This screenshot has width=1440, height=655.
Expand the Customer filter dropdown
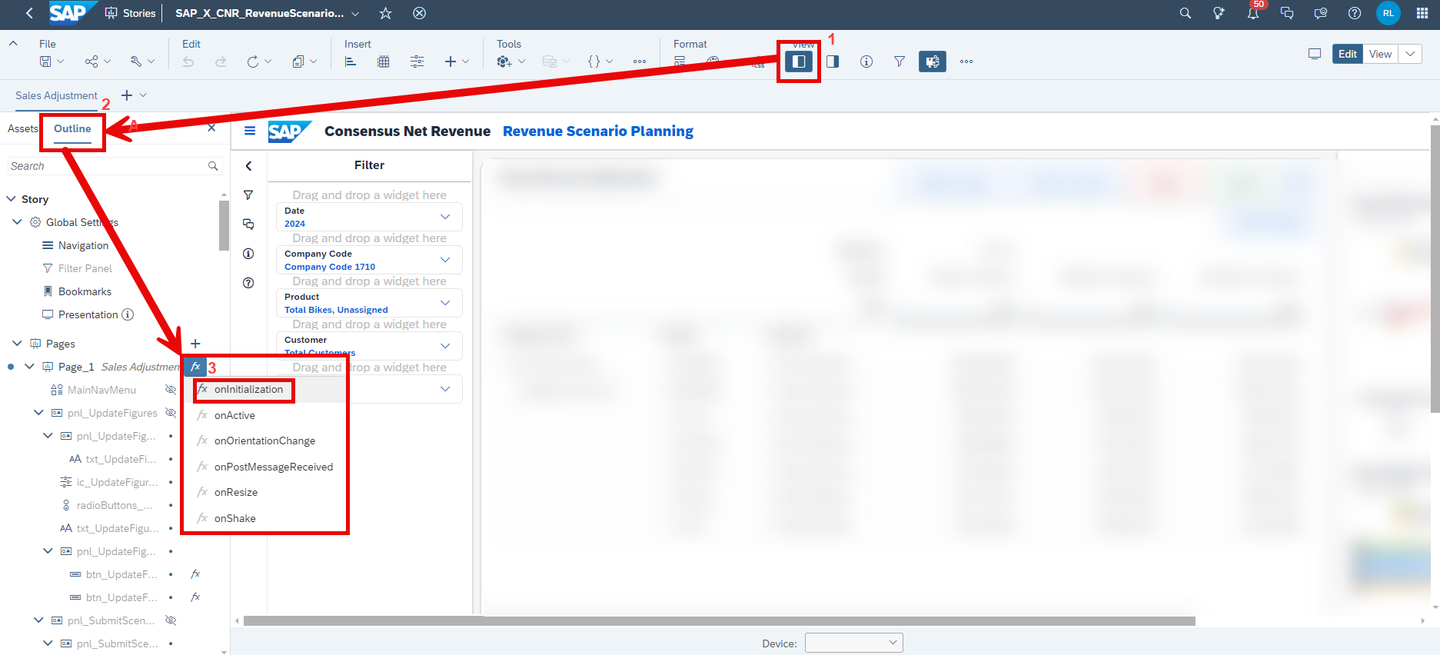(446, 346)
